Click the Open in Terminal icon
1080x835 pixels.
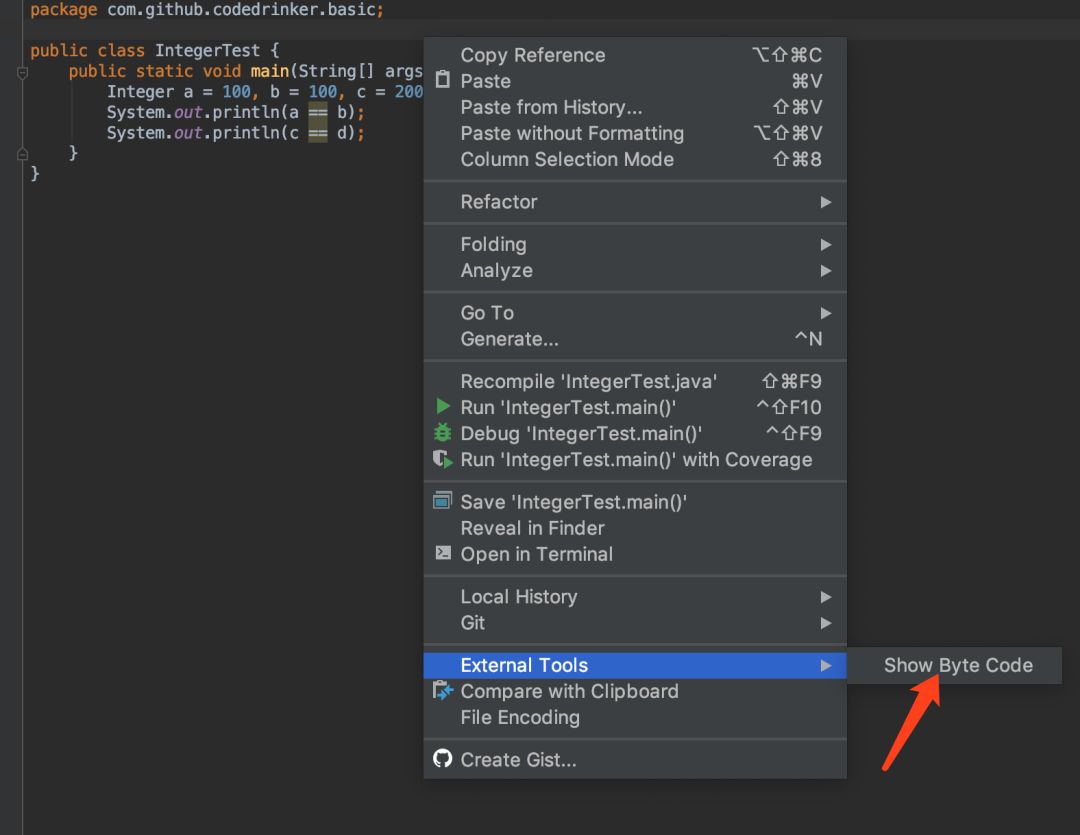pos(443,553)
